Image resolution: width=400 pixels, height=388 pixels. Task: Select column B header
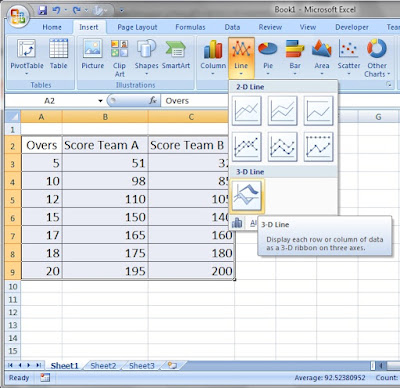click(x=105, y=117)
